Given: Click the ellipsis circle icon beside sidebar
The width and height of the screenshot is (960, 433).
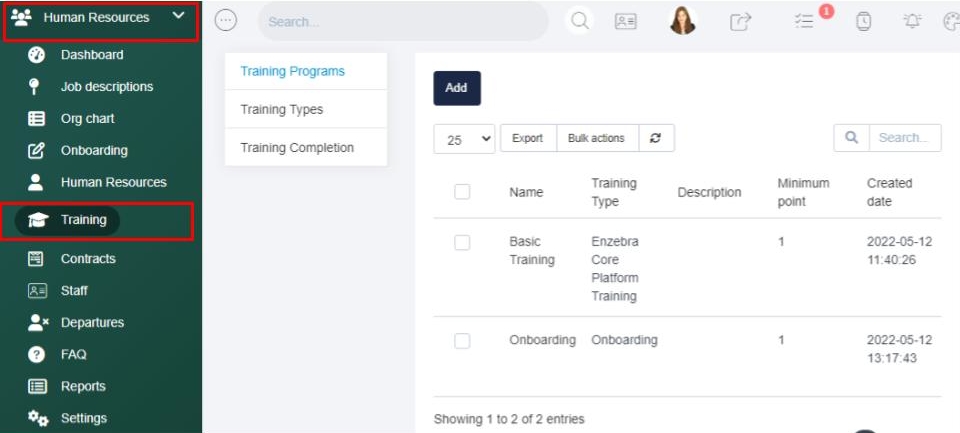Looking at the screenshot, I should (227, 20).
